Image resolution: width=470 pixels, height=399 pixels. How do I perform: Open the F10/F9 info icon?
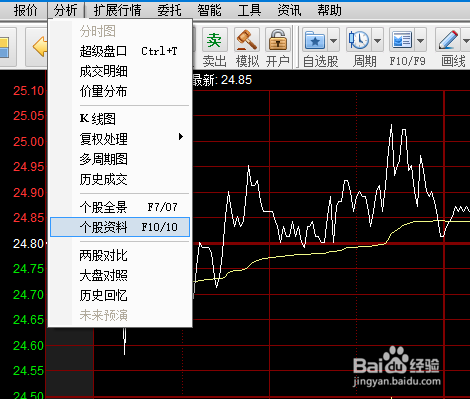coord(402,40)
